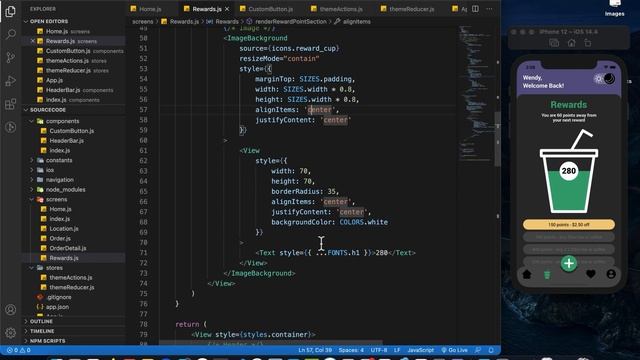Click the simulator home button icon

click(x=571, y=42)
